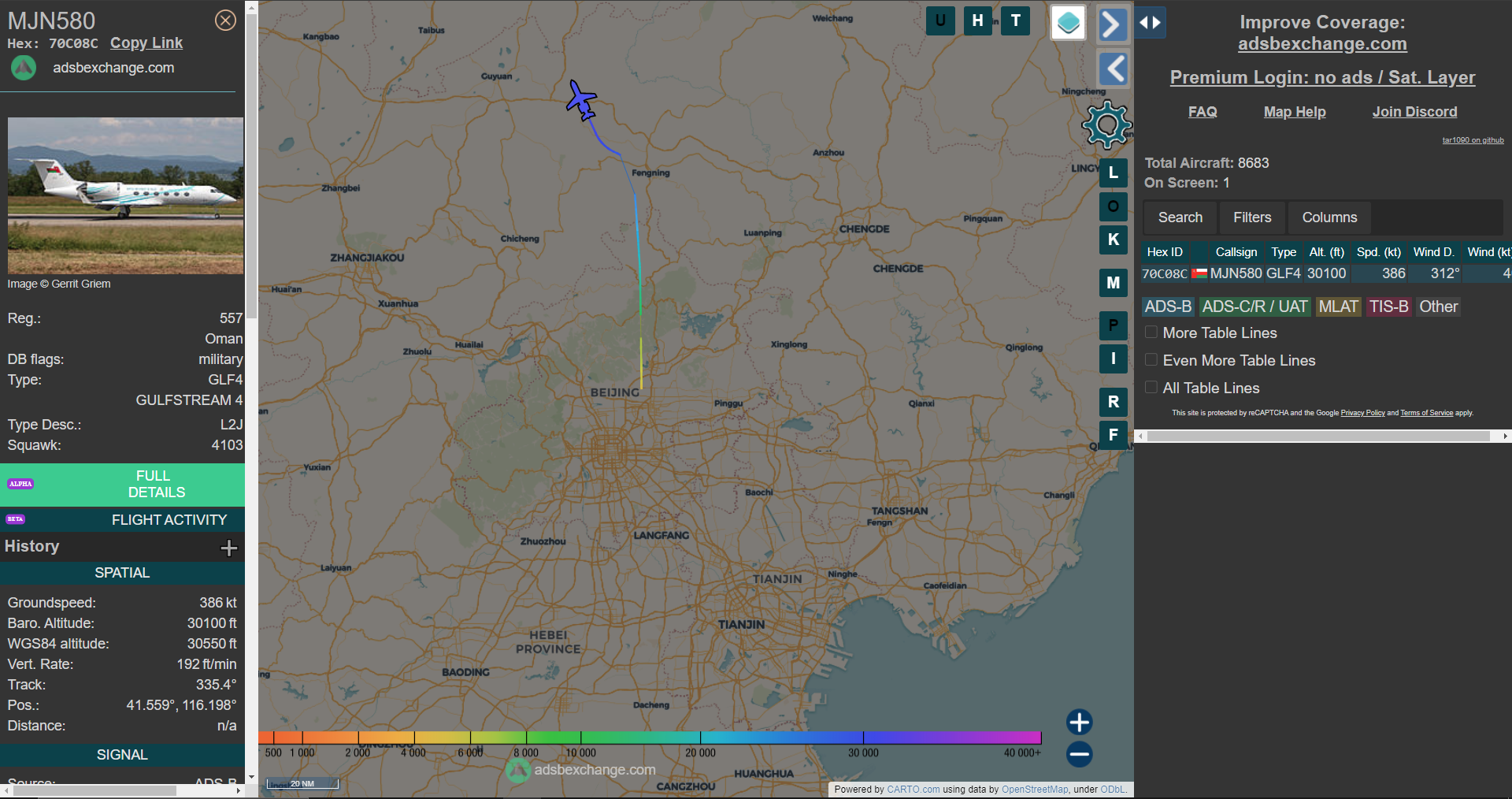Toggle ADS-B source filter

coord(1168,307)
